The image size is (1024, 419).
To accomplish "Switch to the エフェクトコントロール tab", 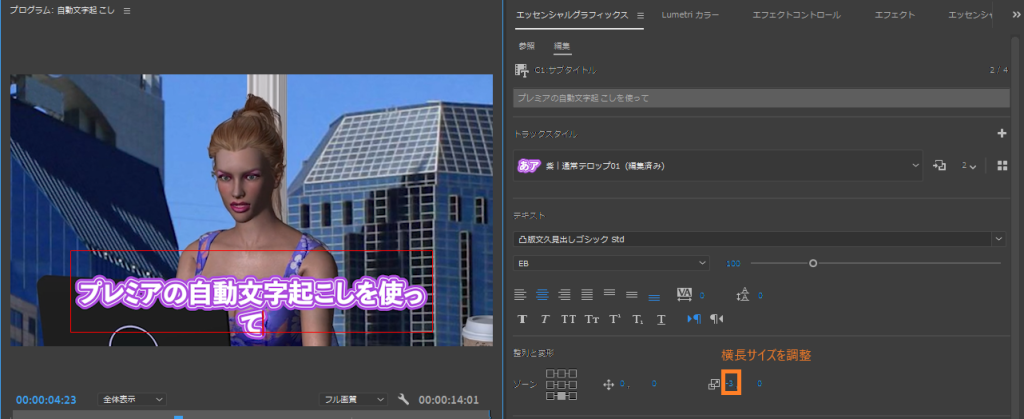I will point(796,15).
